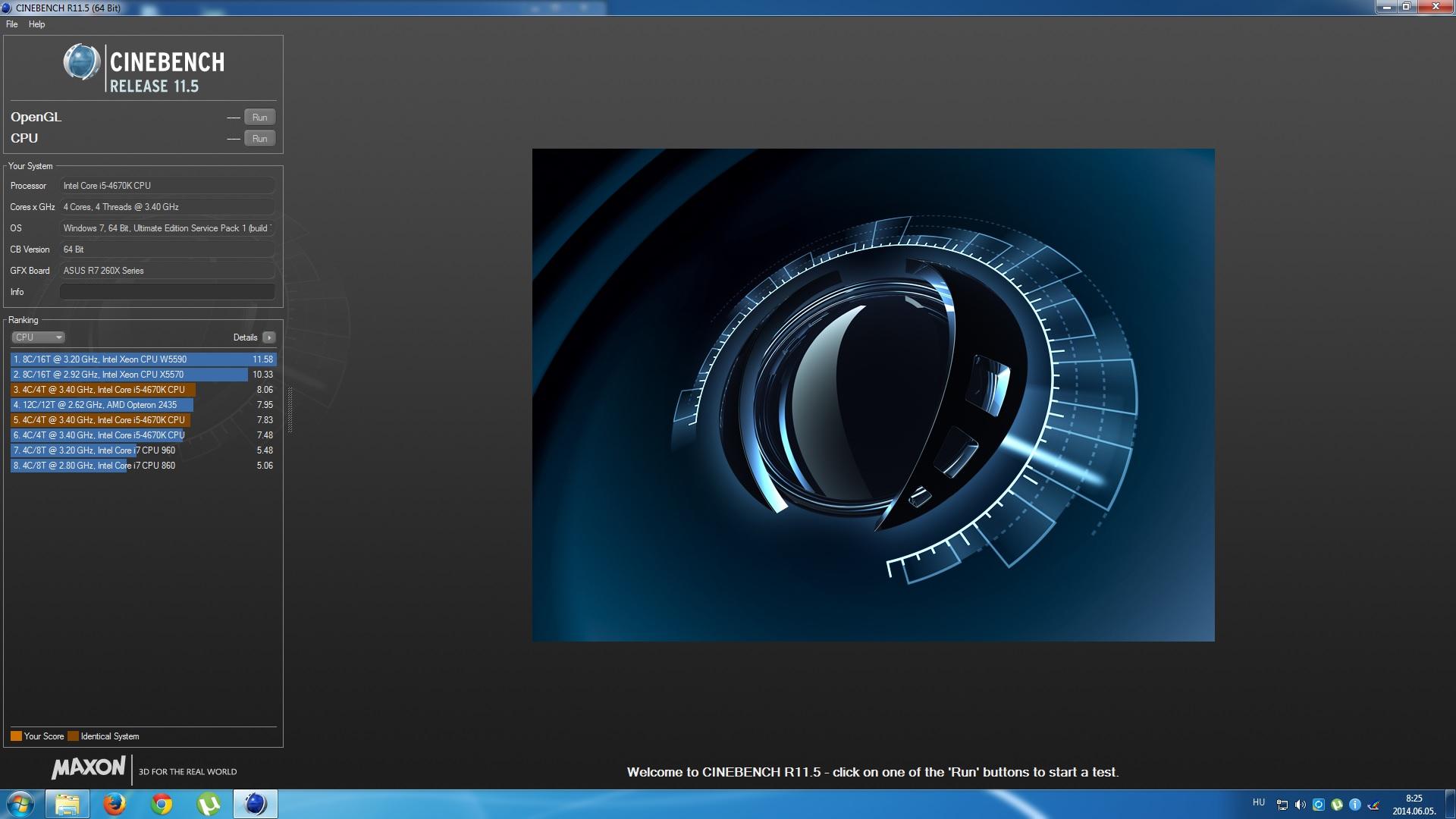Click the blue sync tray icon
The width and height of the screenshot is (1456, 819).
point(1319,805)
